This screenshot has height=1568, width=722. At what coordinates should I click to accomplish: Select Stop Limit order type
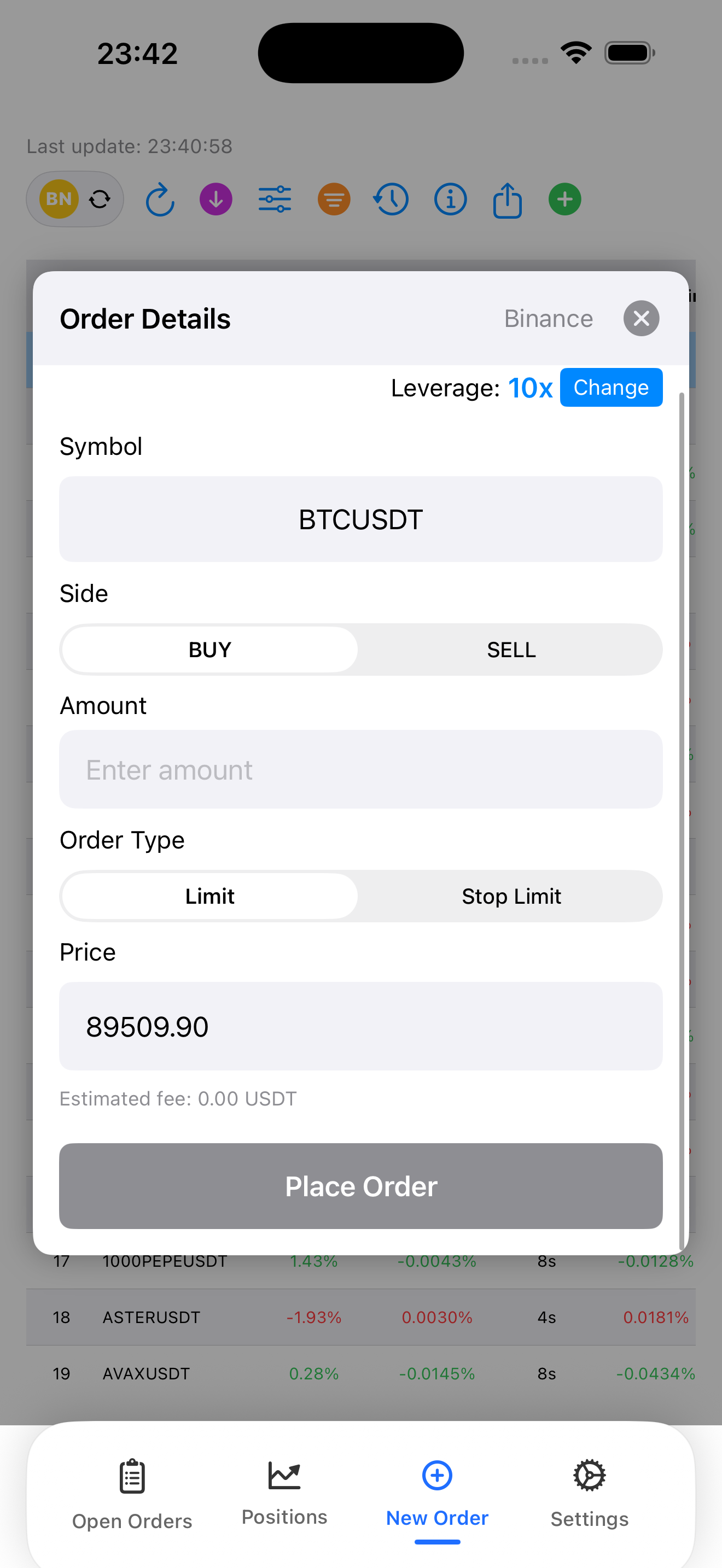tap(511, 896)
